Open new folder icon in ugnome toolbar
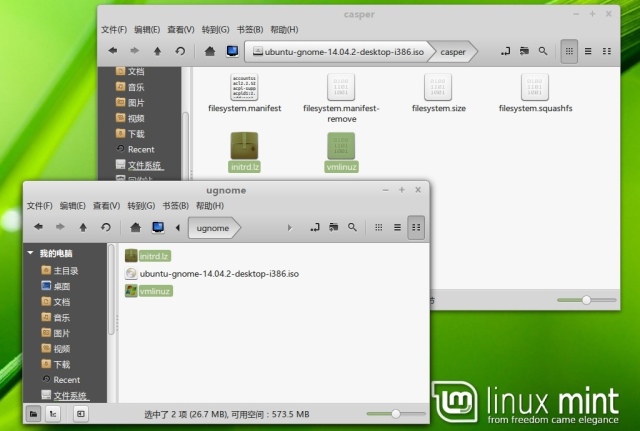Viewport: 640px width, 431px height. click(333, 227)
